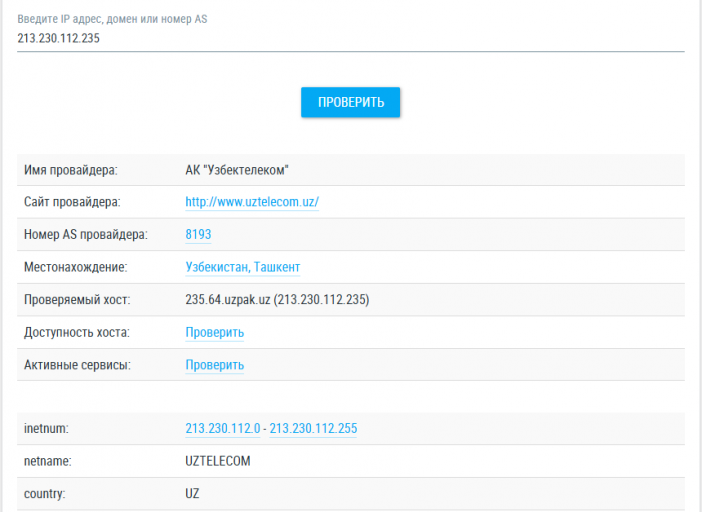Click the Имя провайдера: label

coord(71,170)
